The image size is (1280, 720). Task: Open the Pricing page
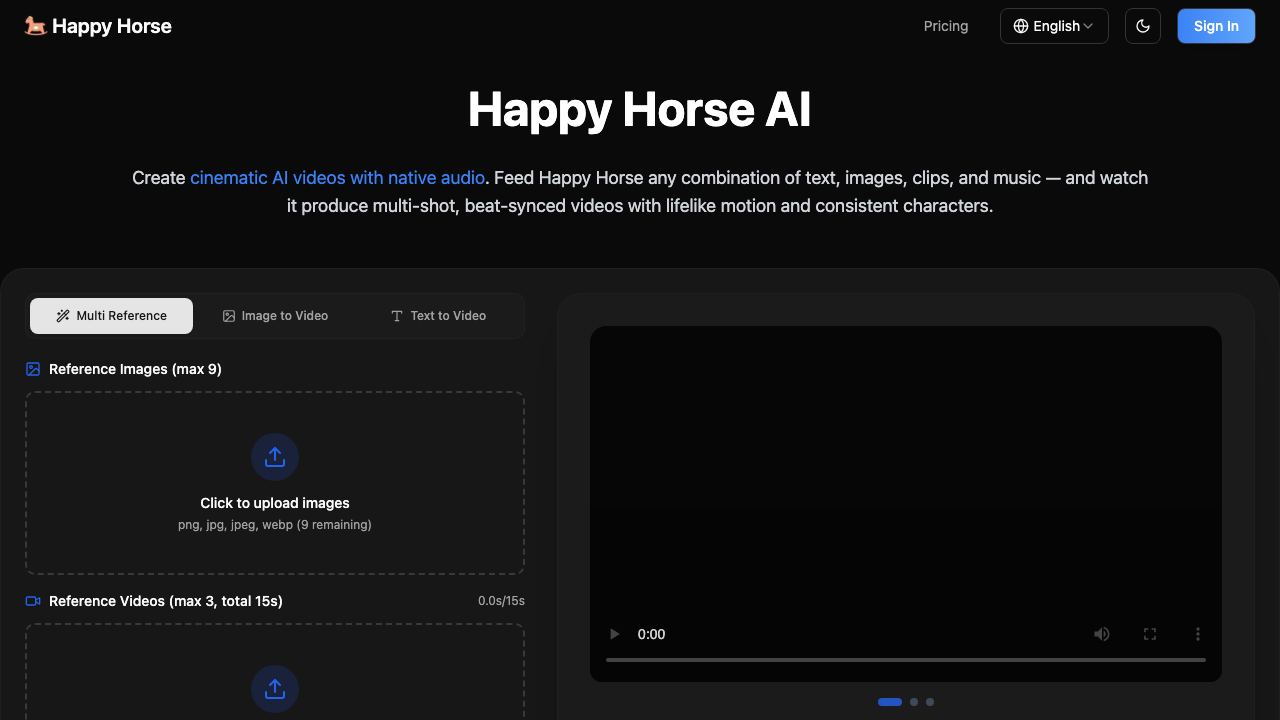pos(946,26)
